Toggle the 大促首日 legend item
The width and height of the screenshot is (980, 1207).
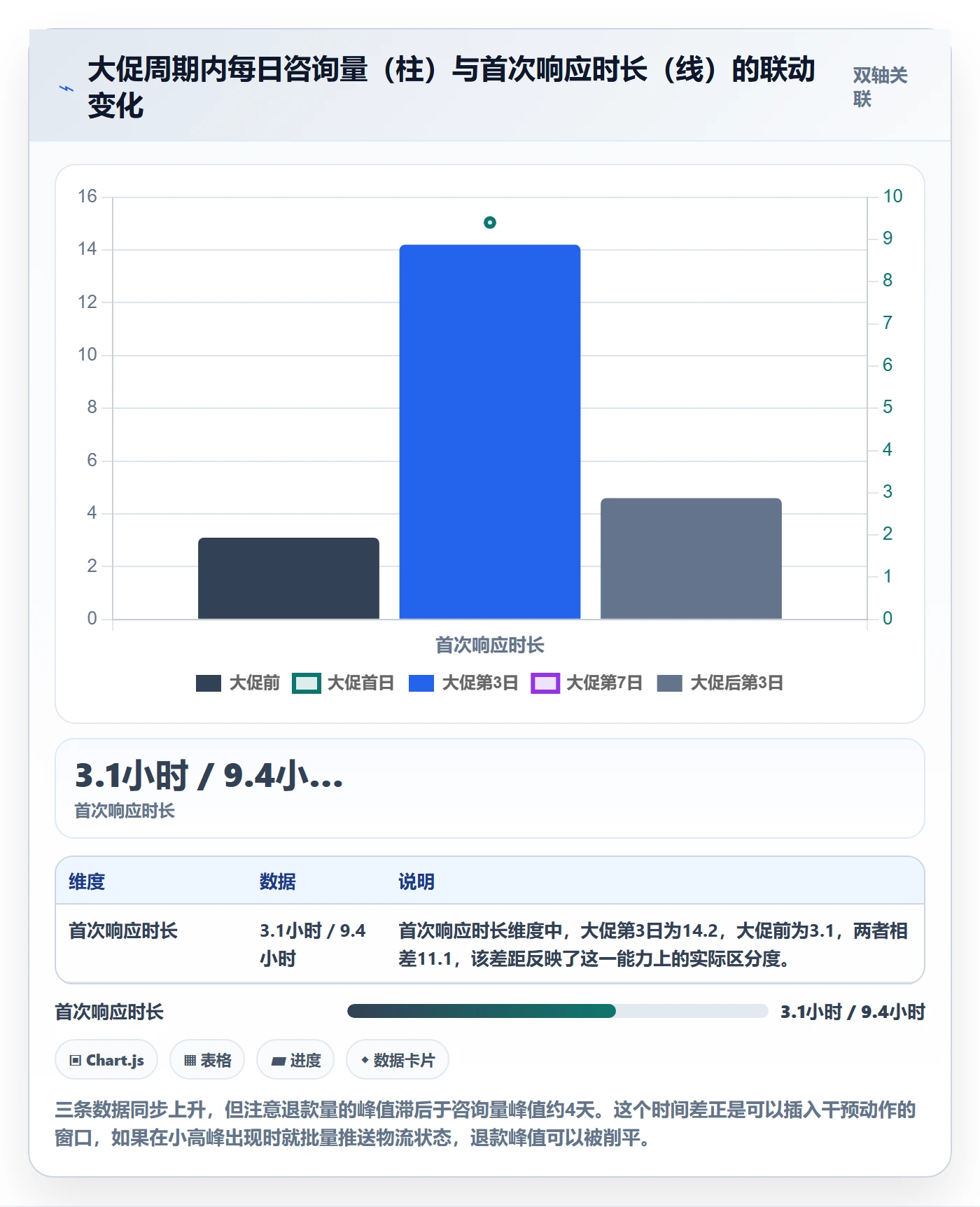click(x=343, y=683)
